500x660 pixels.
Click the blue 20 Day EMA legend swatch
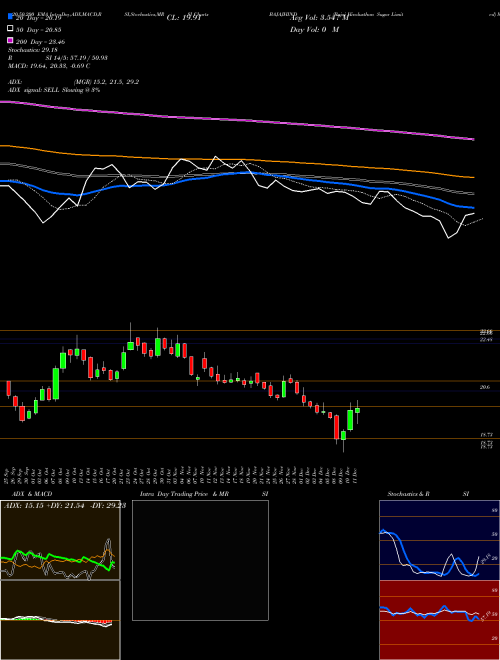[10, 16]
